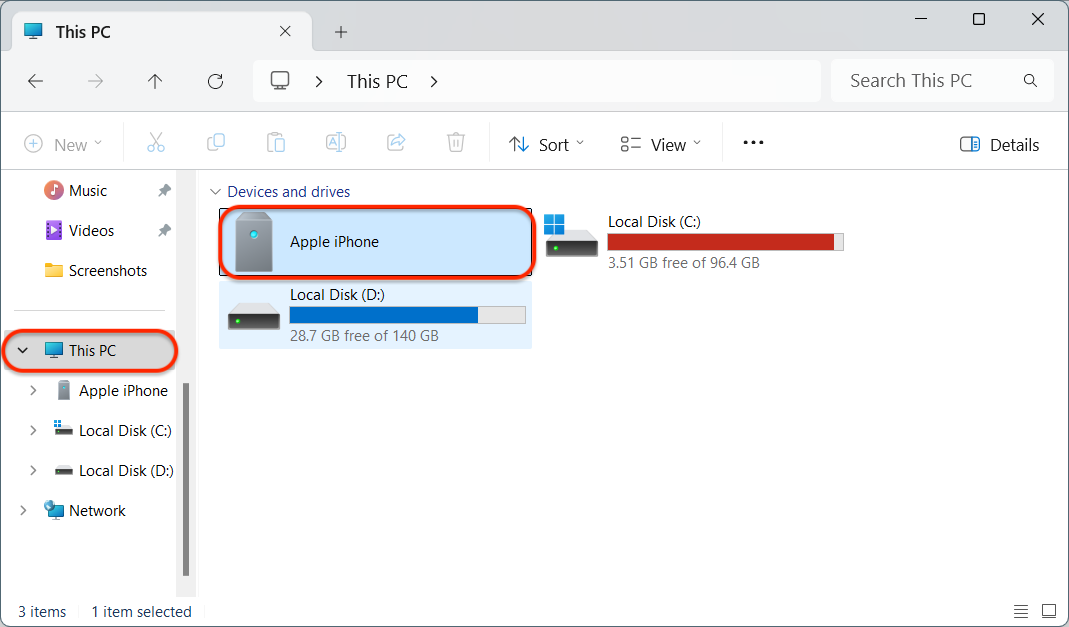
Task: Refresh the This PC view
Action: click(x=215, y=82)
